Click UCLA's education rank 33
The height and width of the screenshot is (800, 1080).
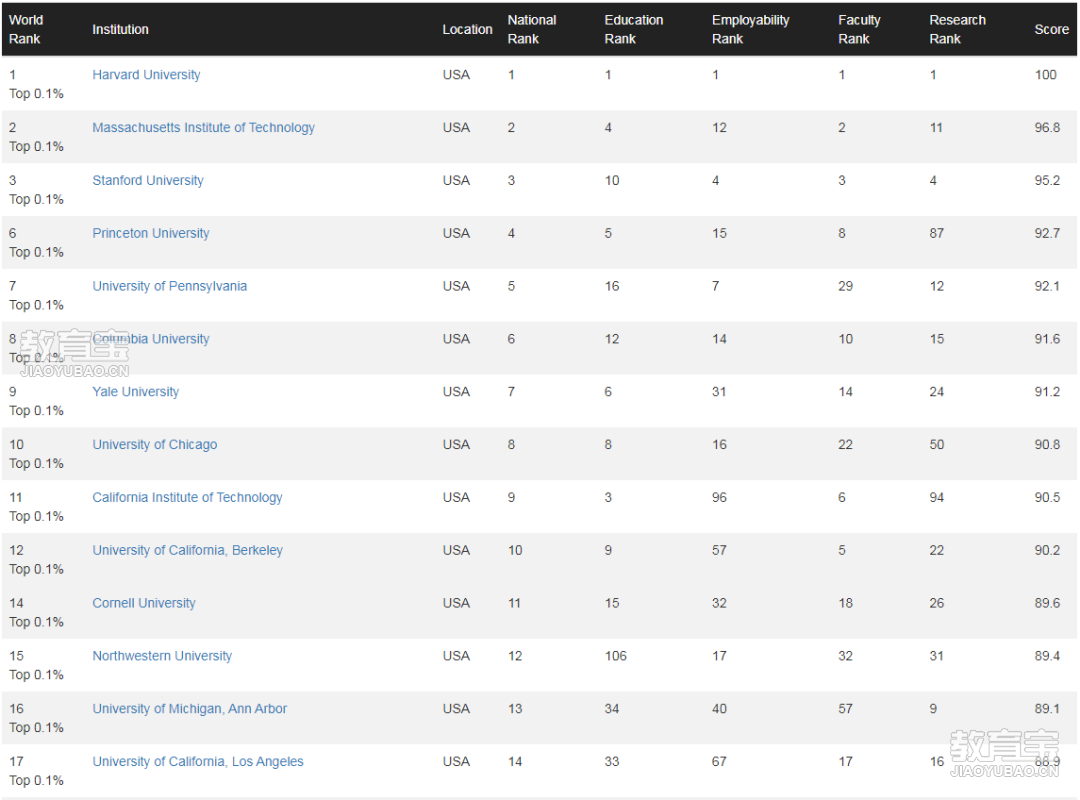coord(612,761)
